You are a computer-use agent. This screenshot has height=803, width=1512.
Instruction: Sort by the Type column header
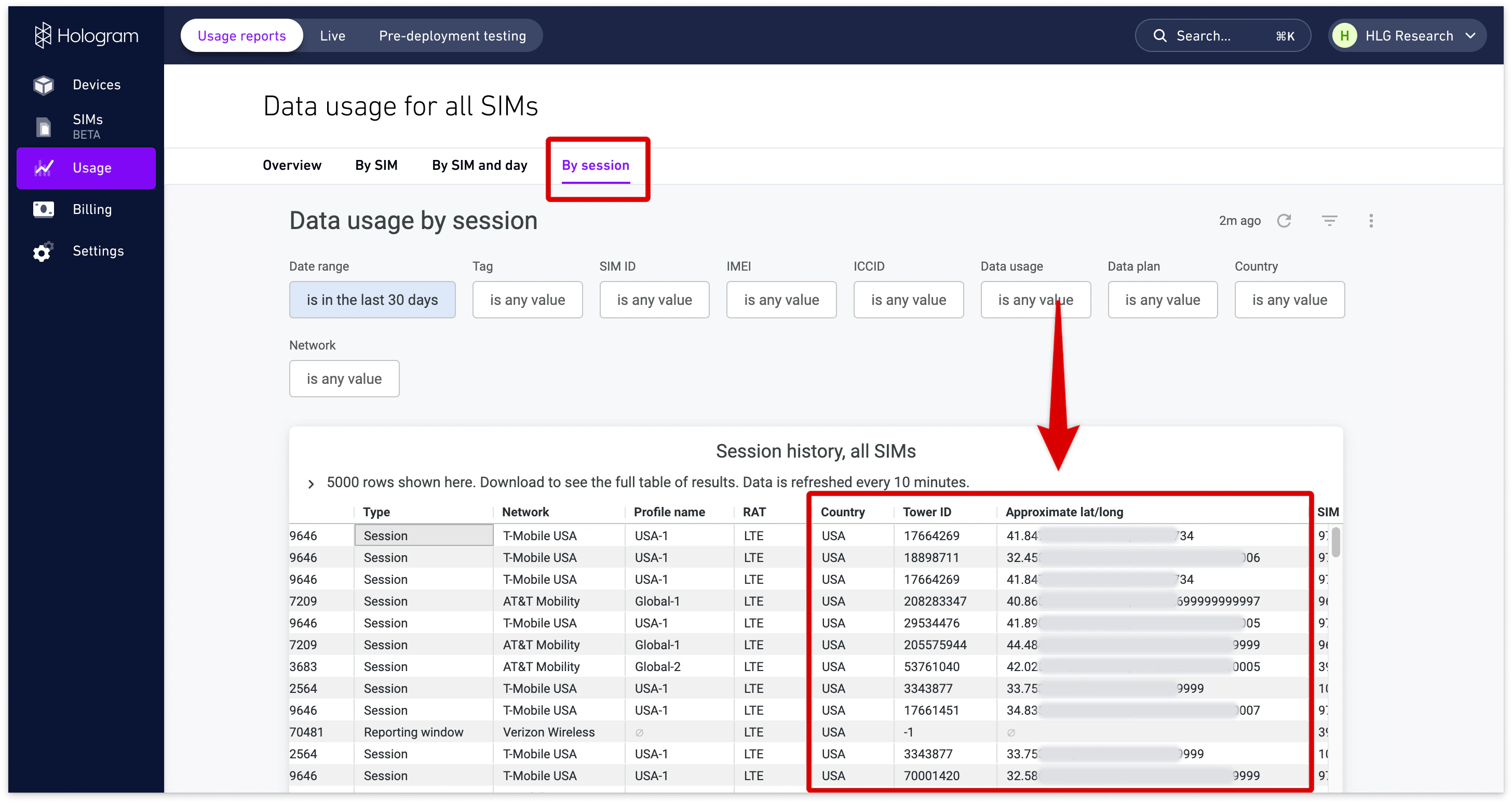376,512
